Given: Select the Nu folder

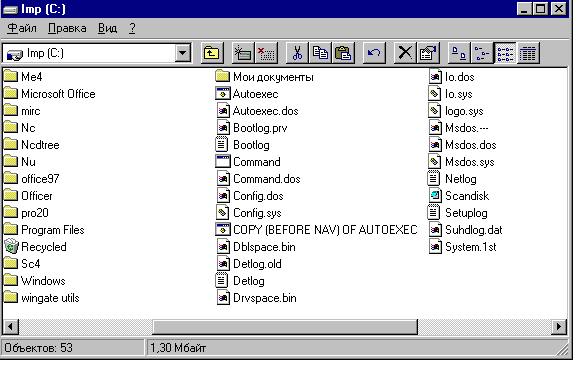Looking at the screenshot, I should click(x=20, y=162).
